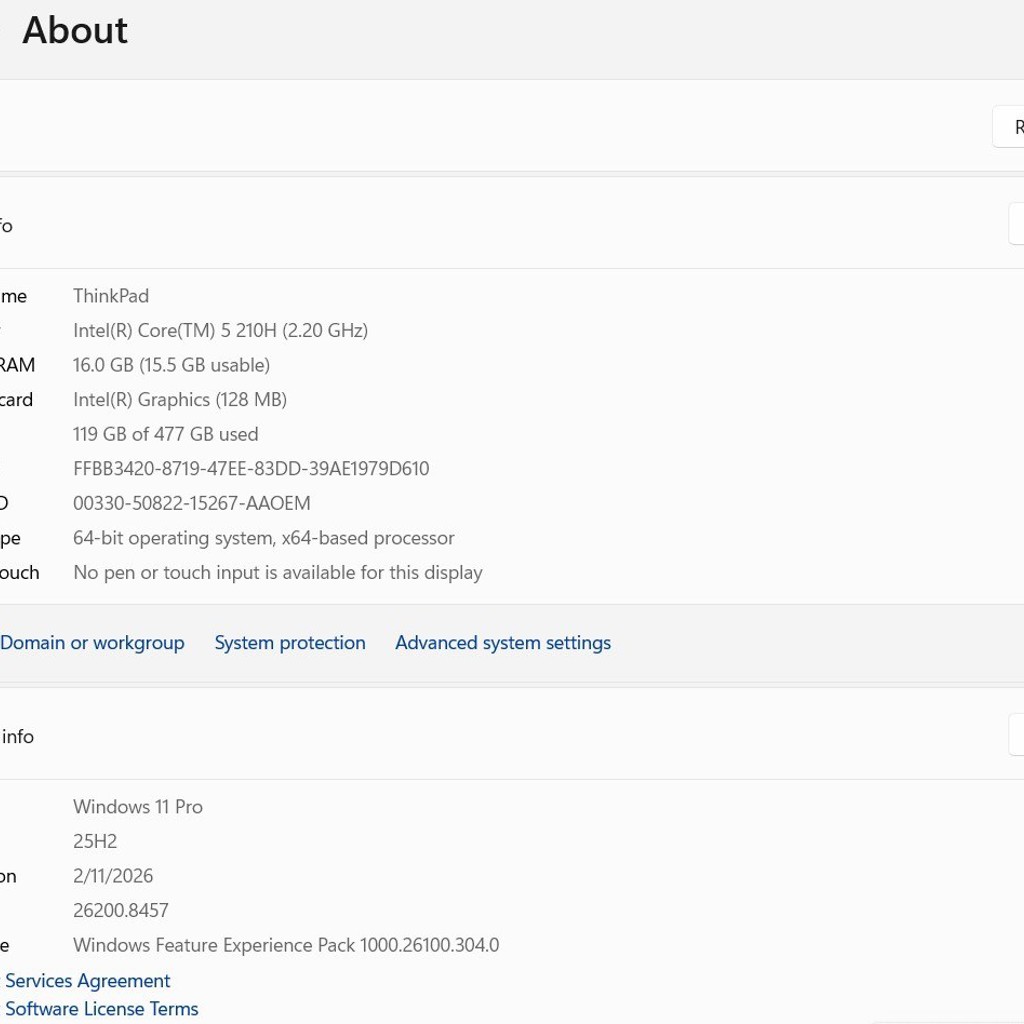Select device ID FFBB3420-8719-47EE-83DD-39AE1979D610
This screenshot has height=1024, width=1024.
(x=251, y=469)
